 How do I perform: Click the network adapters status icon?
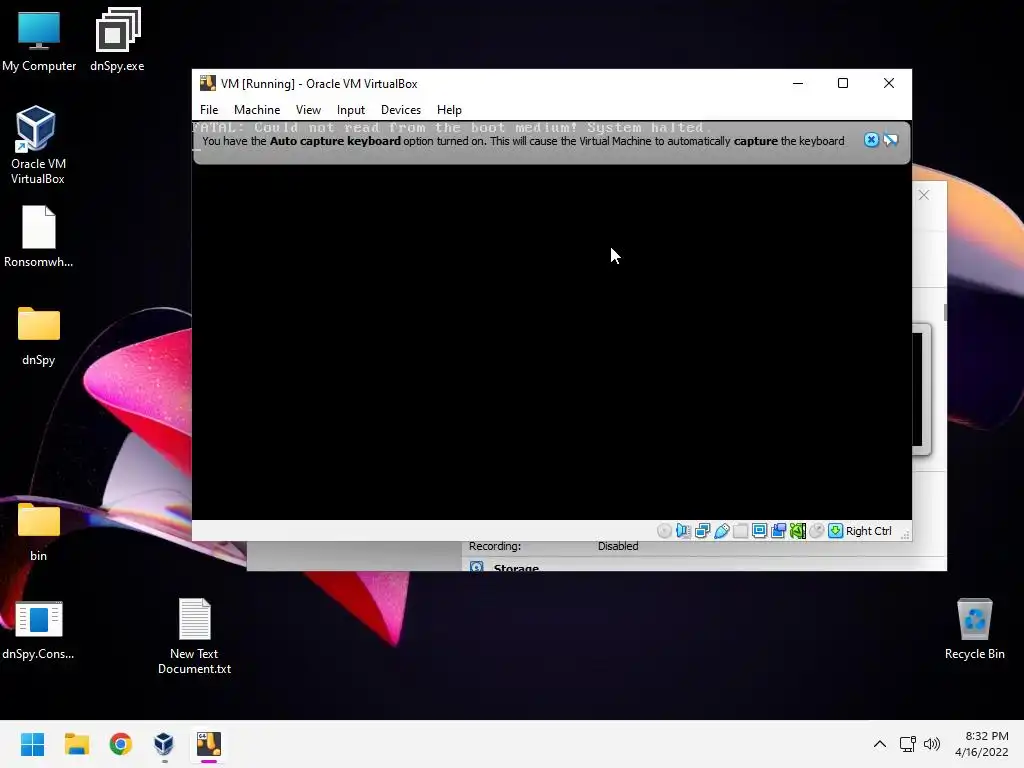703,531
